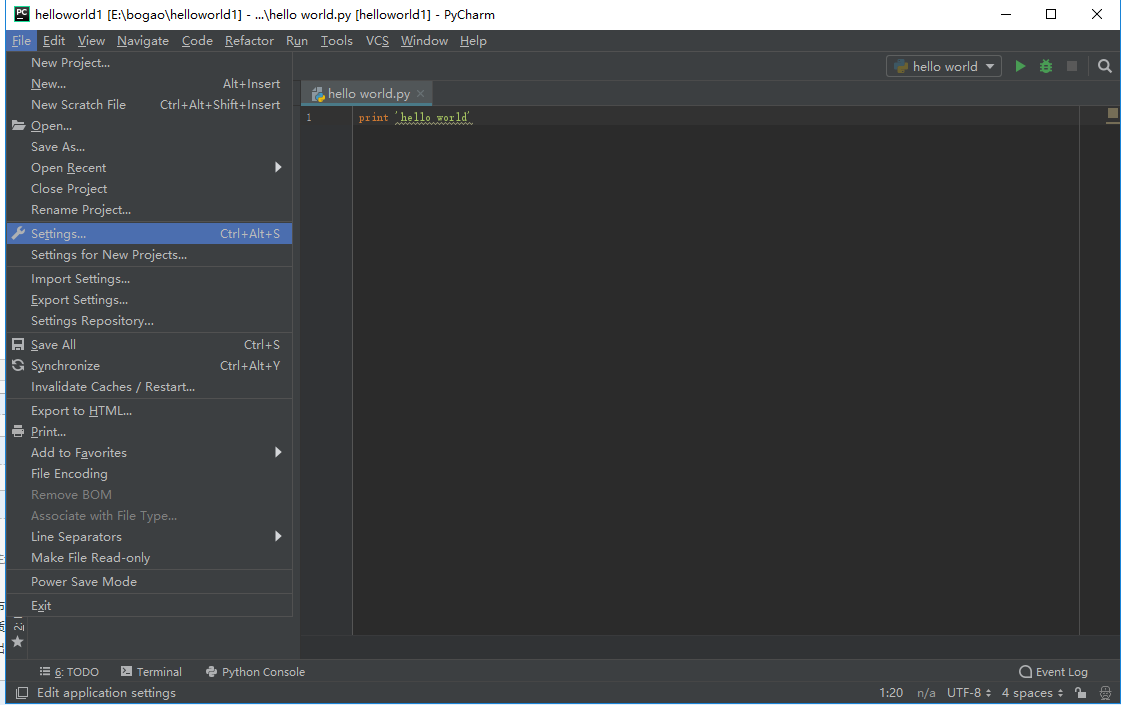Open Settings for New Projects...

pyautogui.click(x=149, y=255)
